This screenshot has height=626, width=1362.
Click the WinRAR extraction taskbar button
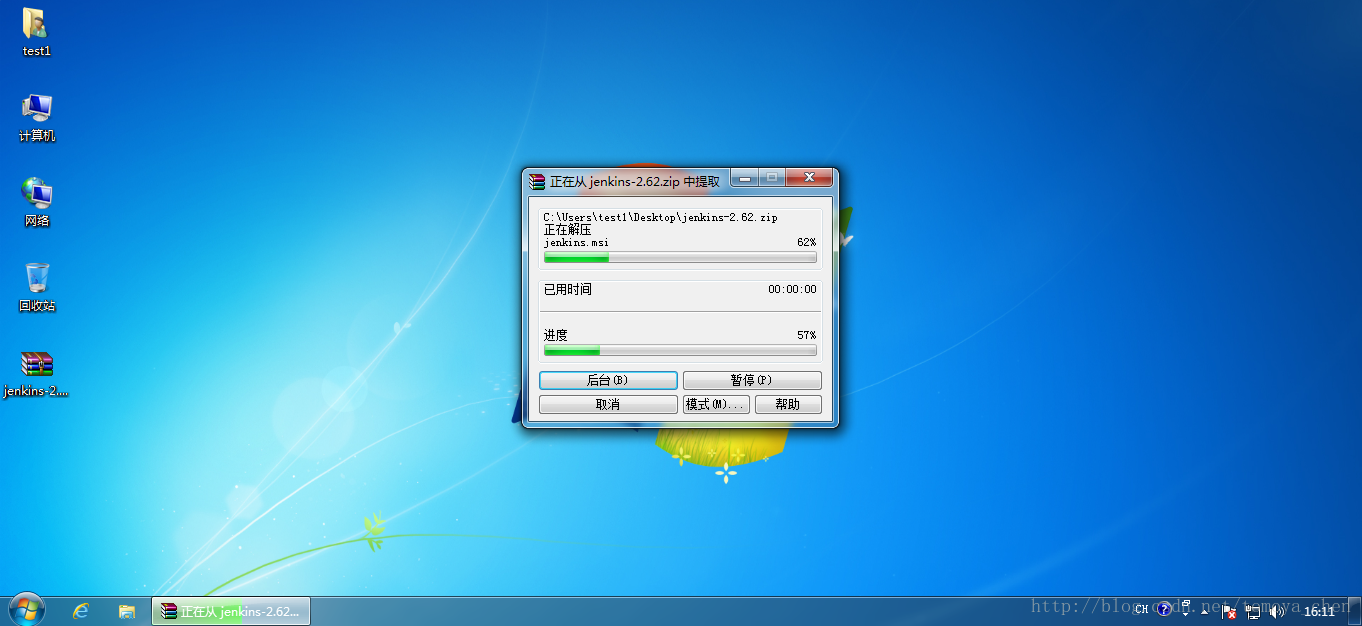click(231, 611)
